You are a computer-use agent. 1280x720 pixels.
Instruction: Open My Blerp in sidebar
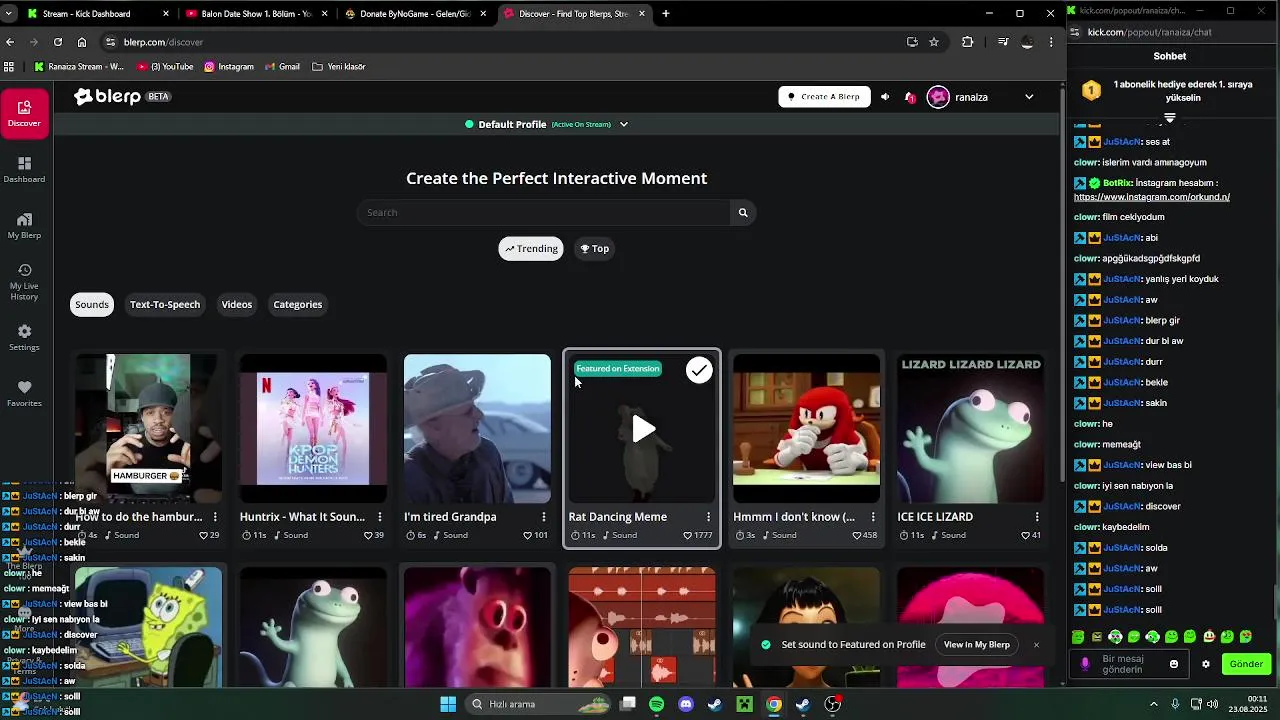pos(24,226)
